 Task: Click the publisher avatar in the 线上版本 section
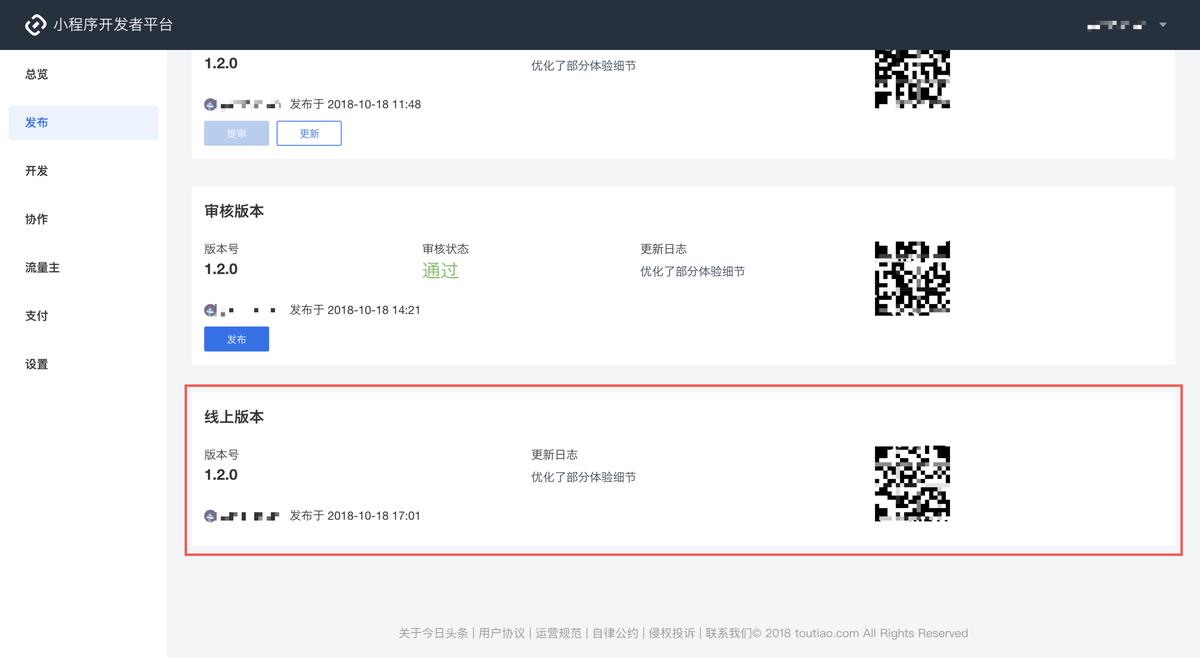click(210, 516)
